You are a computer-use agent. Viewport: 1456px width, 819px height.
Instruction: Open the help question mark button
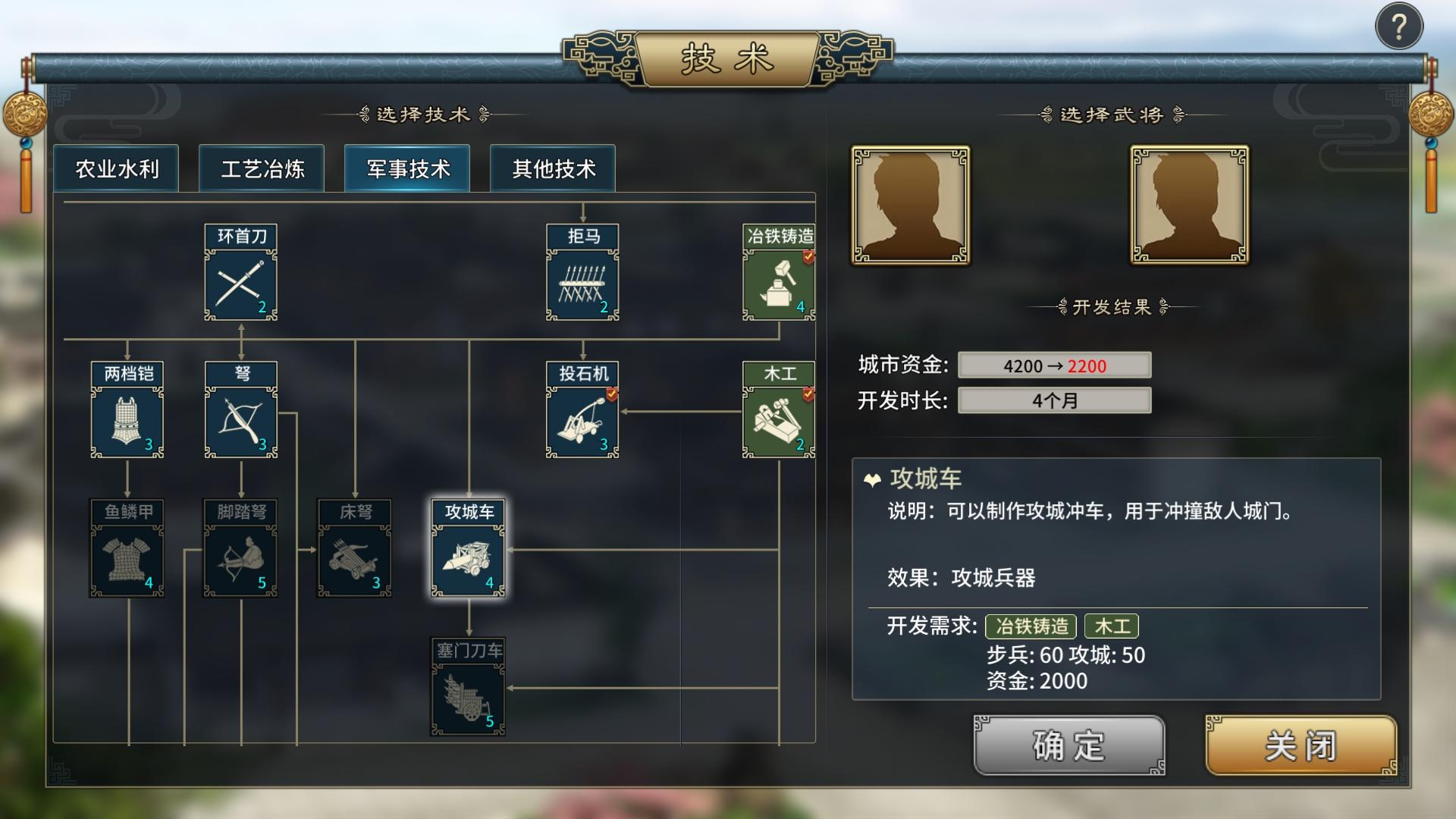click(x=1399, y=27)
